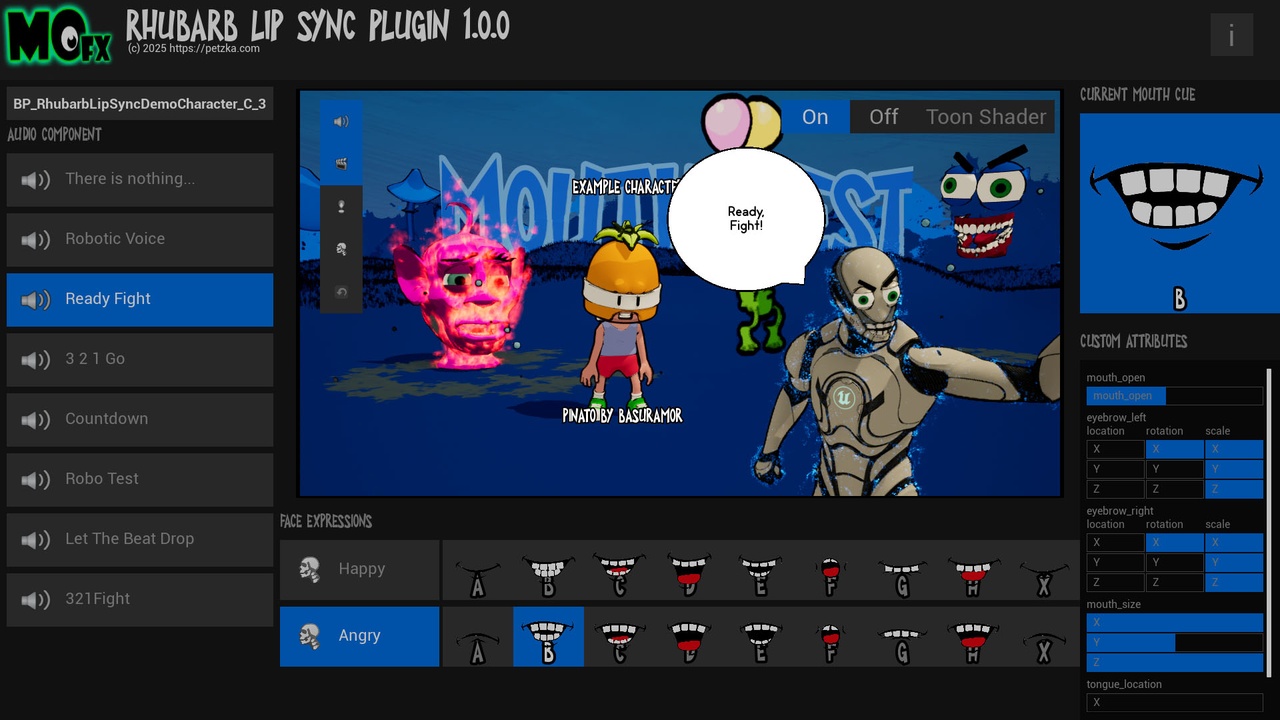
Task: Select mouth shape E in the Angry row
Action: [x=761, y=636]
